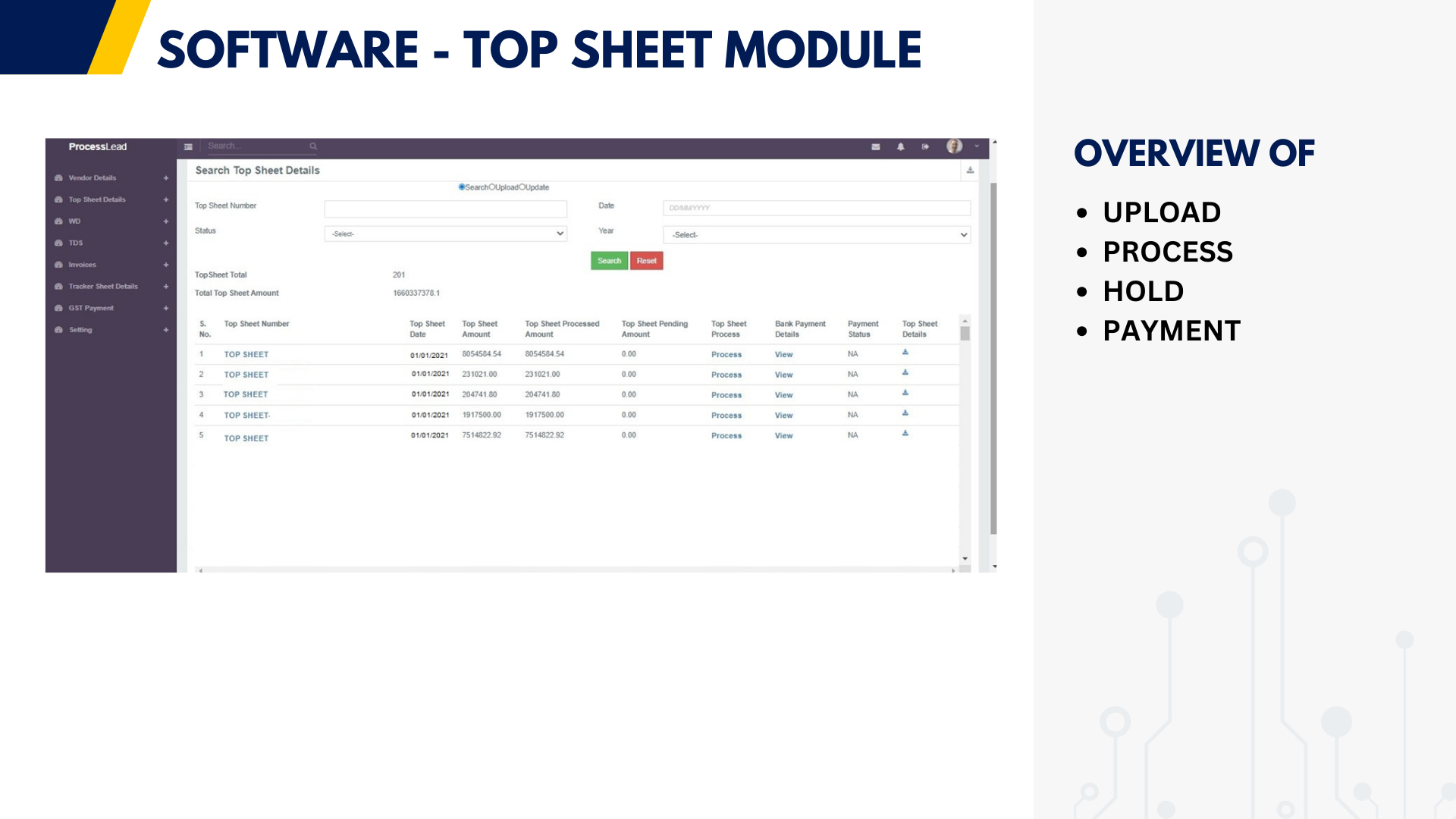Click the download icon beside page title
Viewport: 1456px width, 819px height.
970,171
